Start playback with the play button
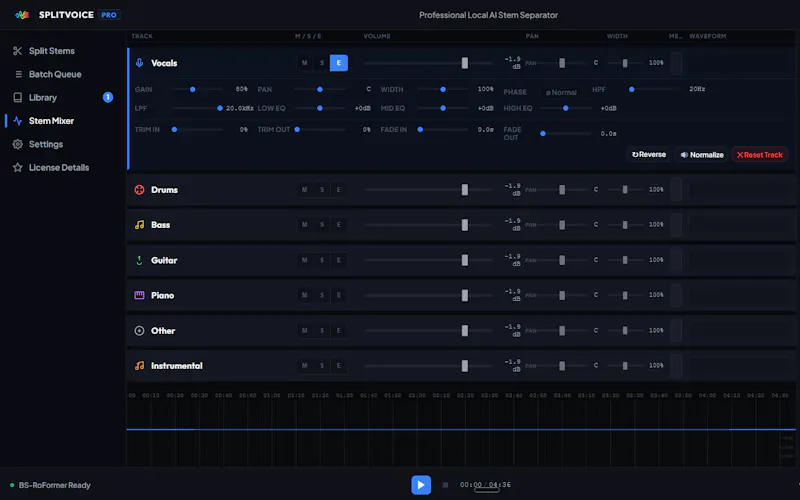Viewport: 800px width, 500px height. pyautogui.click(x=421, y=485)
